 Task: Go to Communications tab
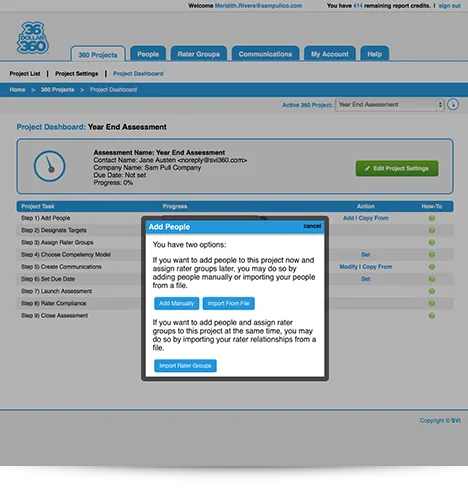point(265,54)
